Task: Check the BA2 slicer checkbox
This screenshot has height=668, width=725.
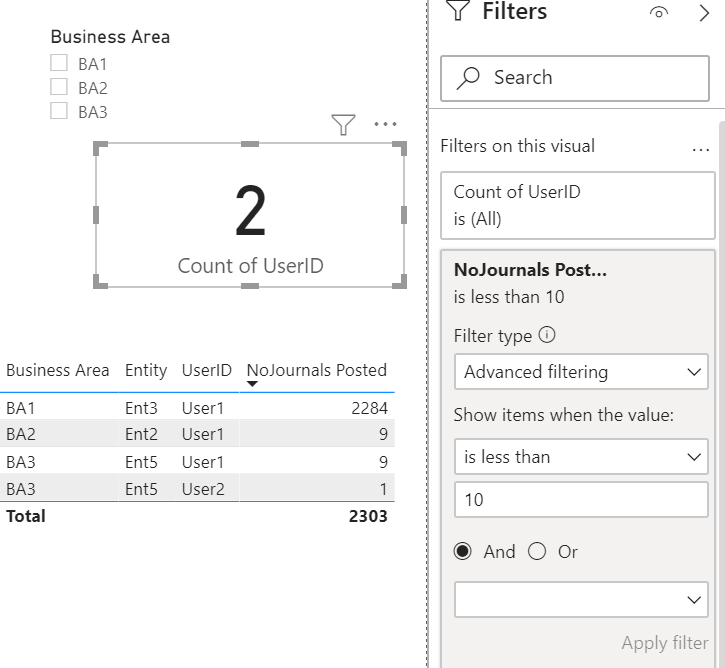Action: pyautogui.click(x=59, y=86)
